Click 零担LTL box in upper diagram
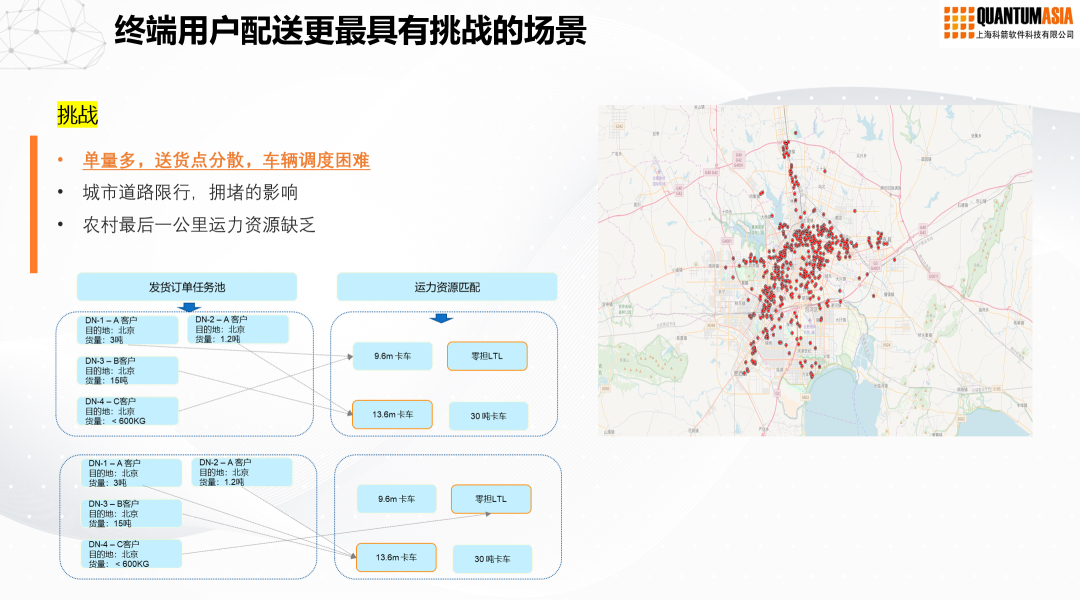This screenshot has width=1080, height=608. pos(487,356)
